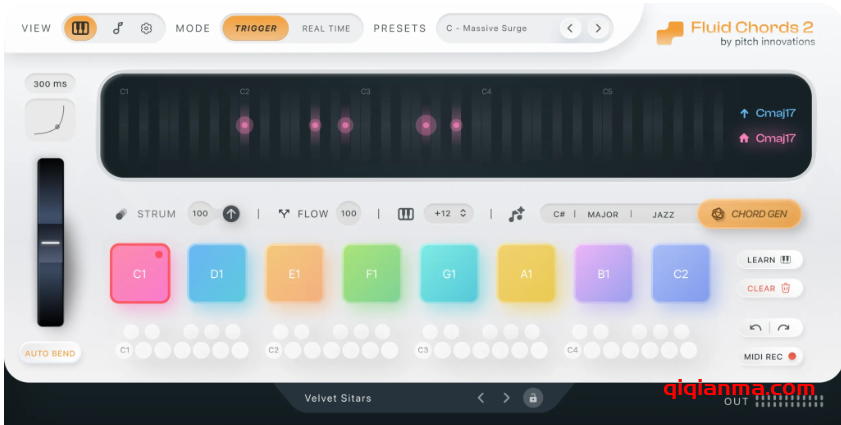This screenshot has height=425, width=841.
Task: Trigger the purple B1 chord pad
Action: [x=603, y=274]
